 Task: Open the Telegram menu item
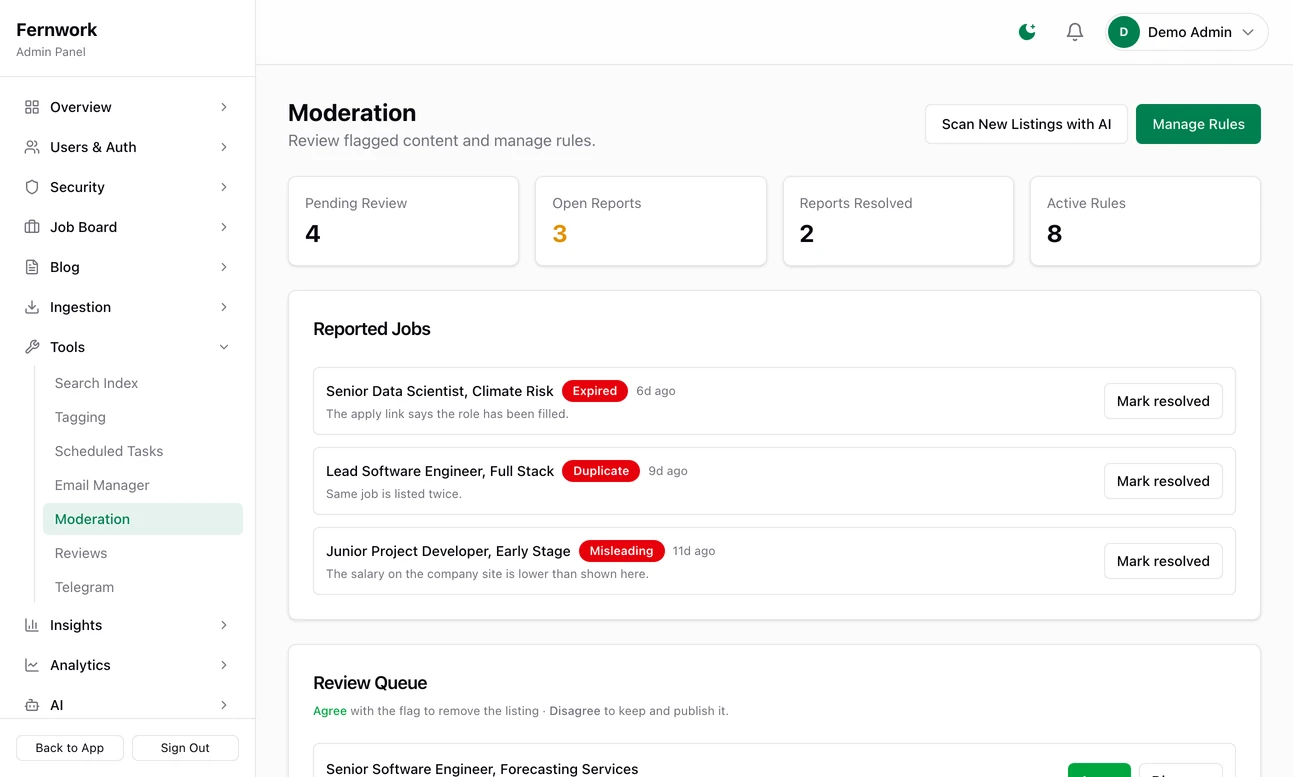click(x=143, y=587)
